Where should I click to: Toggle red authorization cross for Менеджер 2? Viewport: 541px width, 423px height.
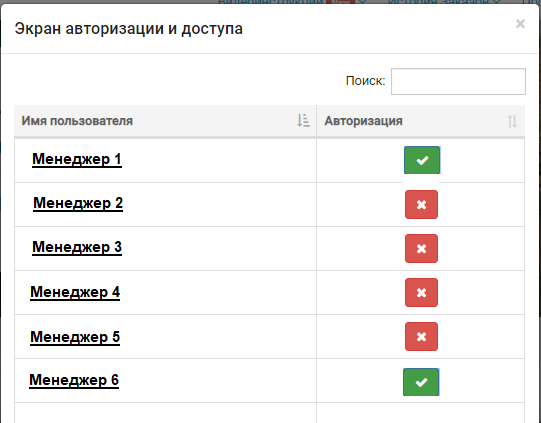click(x=421, y=205)
